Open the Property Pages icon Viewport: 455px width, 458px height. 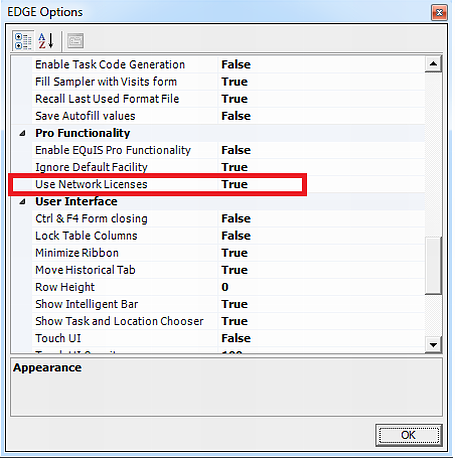[76, 41]
